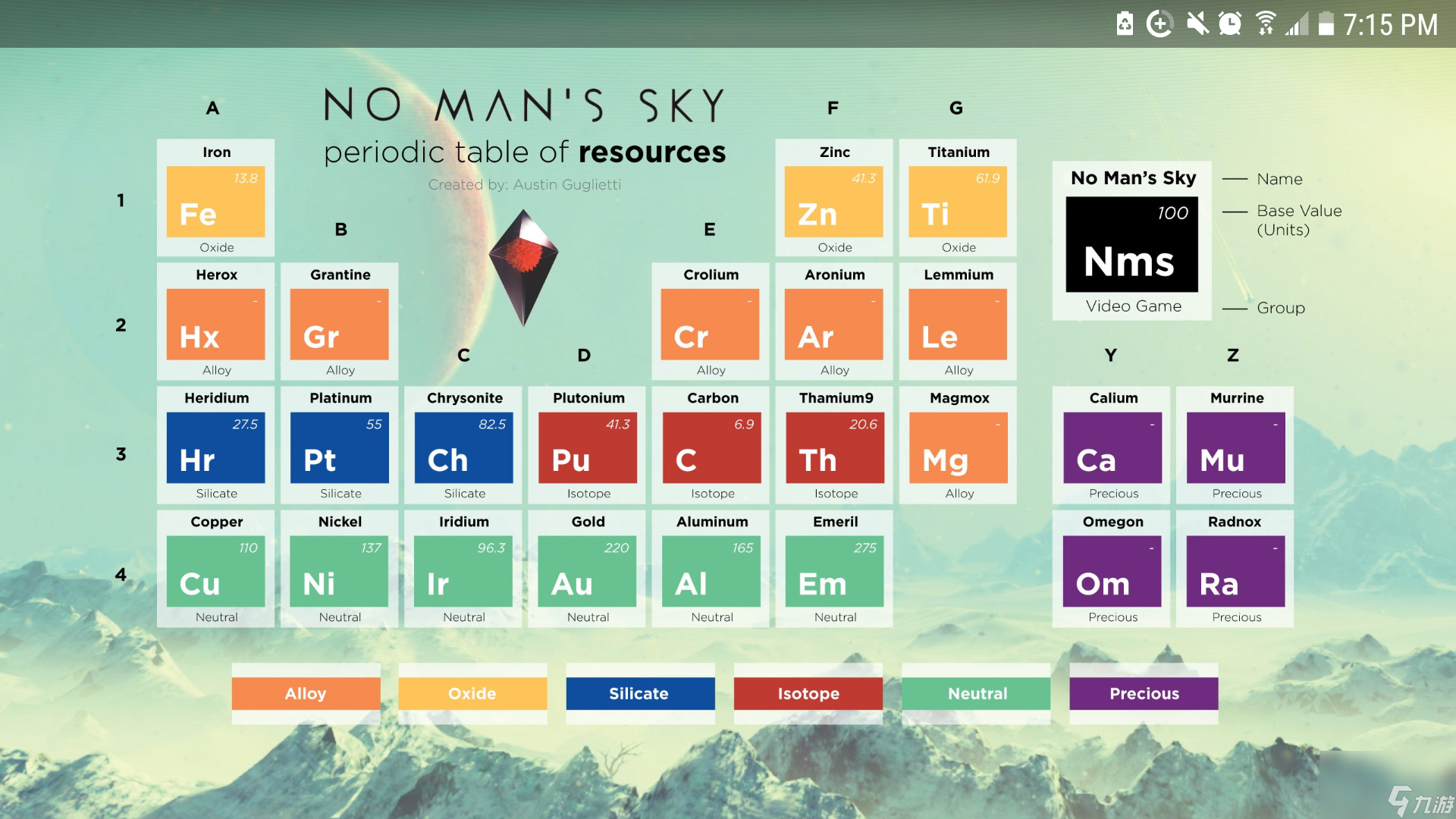The image size is (1456, 819).
Task: Toggle the Silicate category filter button
Action: (641, 694)
